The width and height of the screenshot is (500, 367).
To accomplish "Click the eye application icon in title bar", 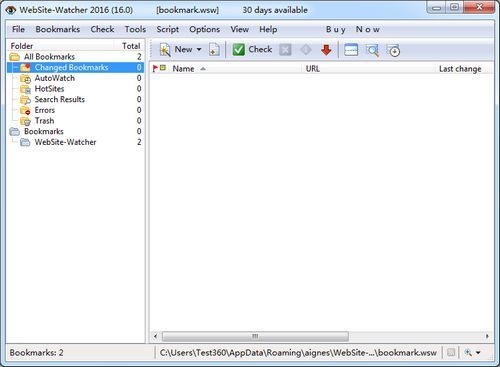I will 10,10.
